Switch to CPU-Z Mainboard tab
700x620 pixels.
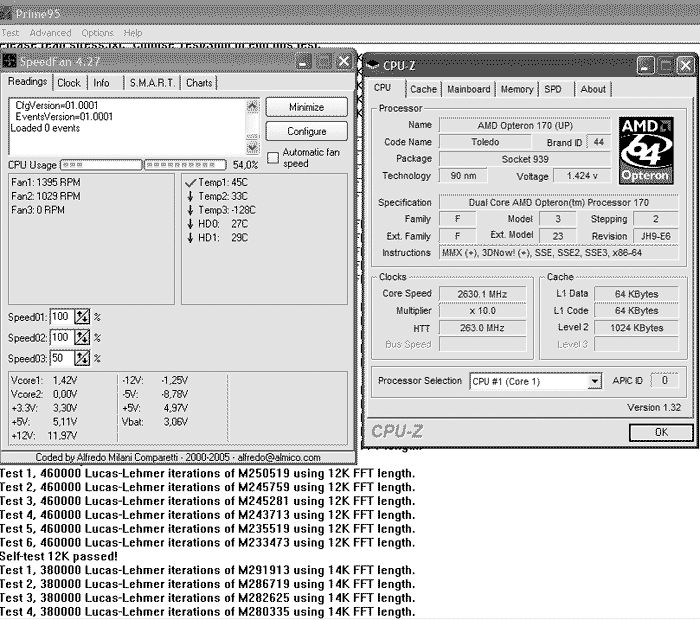click(469, 89)
